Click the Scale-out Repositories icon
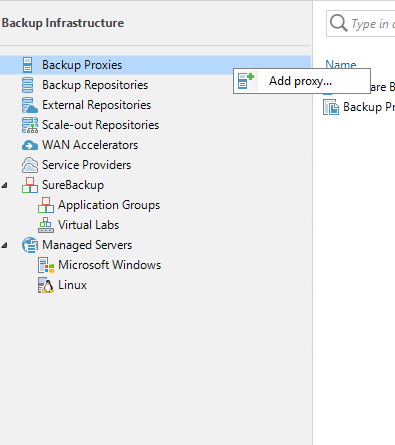This screenshot has width=395, height=445. 30,125
